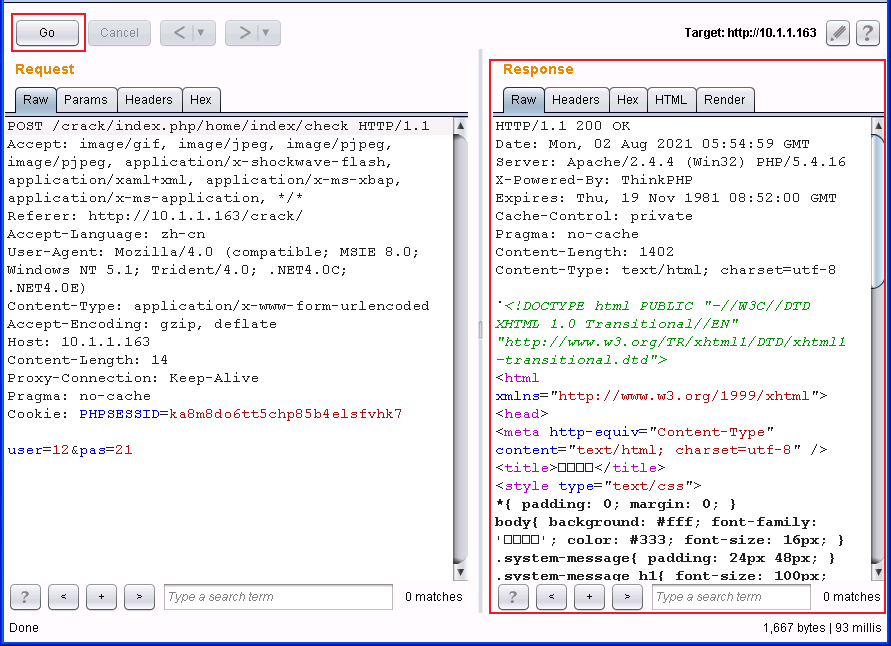Click request search previous match button

point(63,597)
